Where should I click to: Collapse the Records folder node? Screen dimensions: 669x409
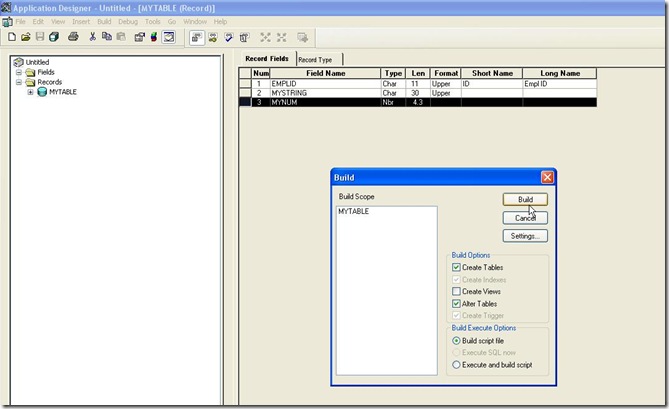tap(18, 82)
